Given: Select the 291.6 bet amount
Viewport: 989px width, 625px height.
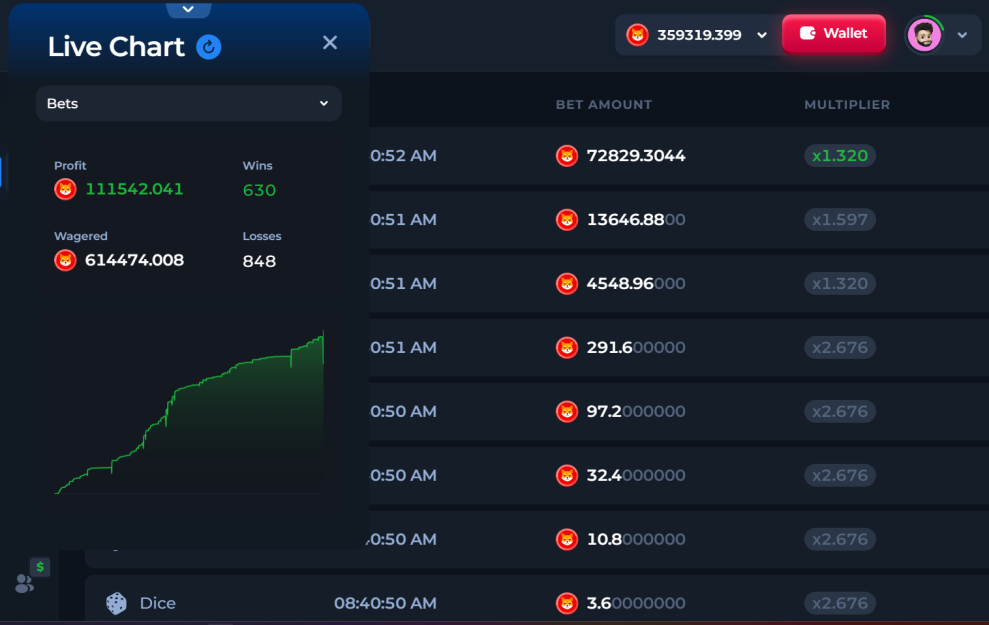Looking at the screenshot, I should (636, 348).
